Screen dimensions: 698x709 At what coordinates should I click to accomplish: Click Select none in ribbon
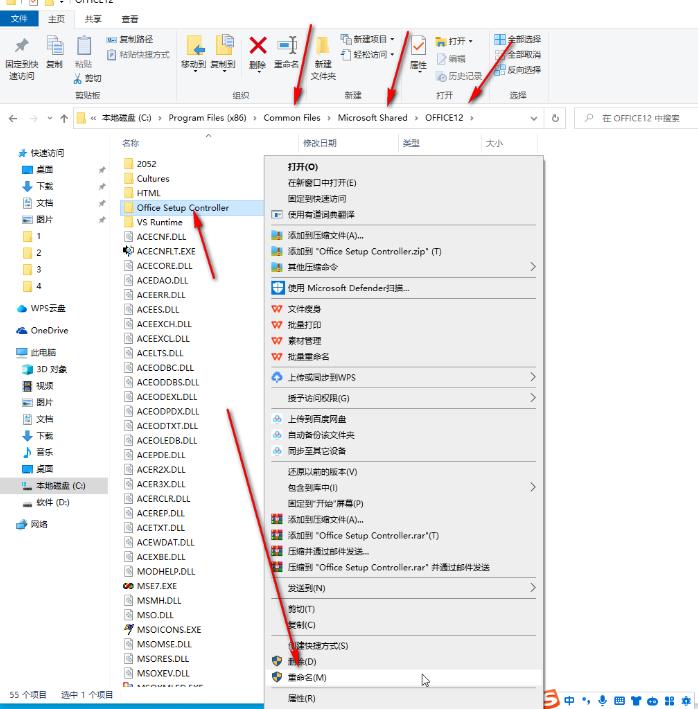click(518, 55)
